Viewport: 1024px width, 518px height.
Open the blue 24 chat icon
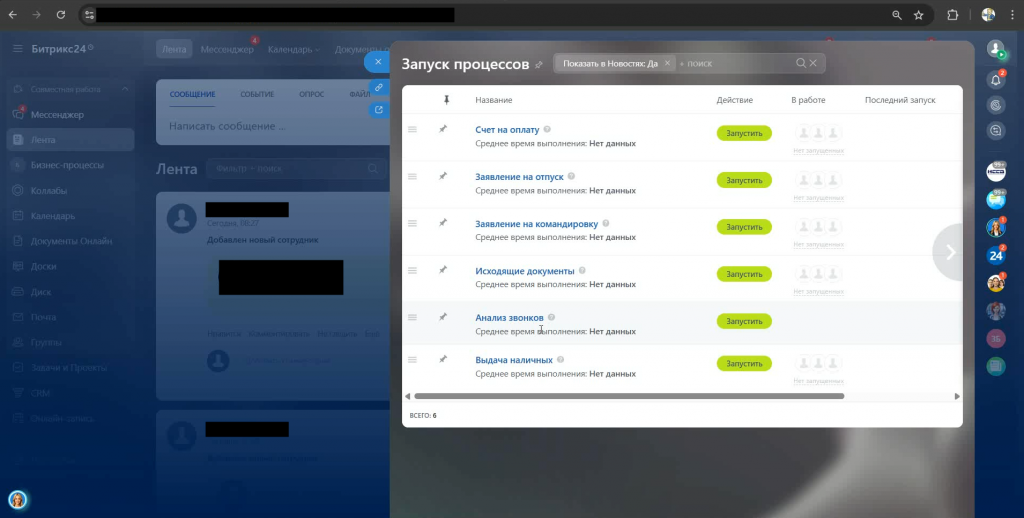(995, 255)
